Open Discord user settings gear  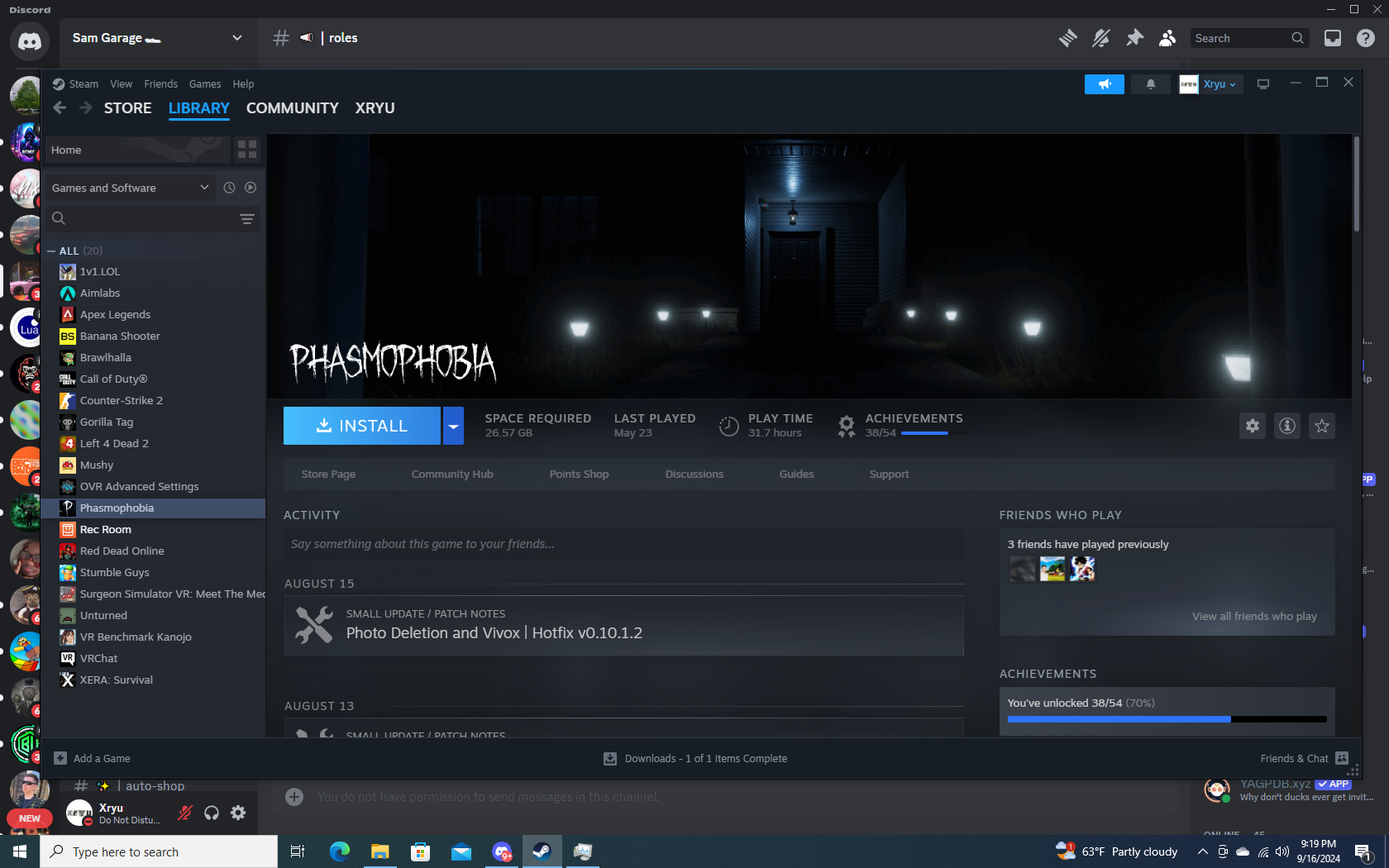pos(238,813)
